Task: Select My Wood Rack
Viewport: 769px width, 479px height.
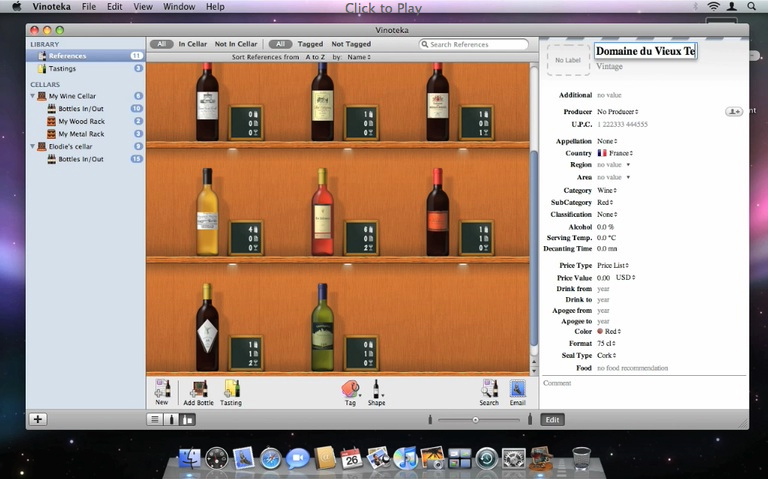Action: (85, 121)
